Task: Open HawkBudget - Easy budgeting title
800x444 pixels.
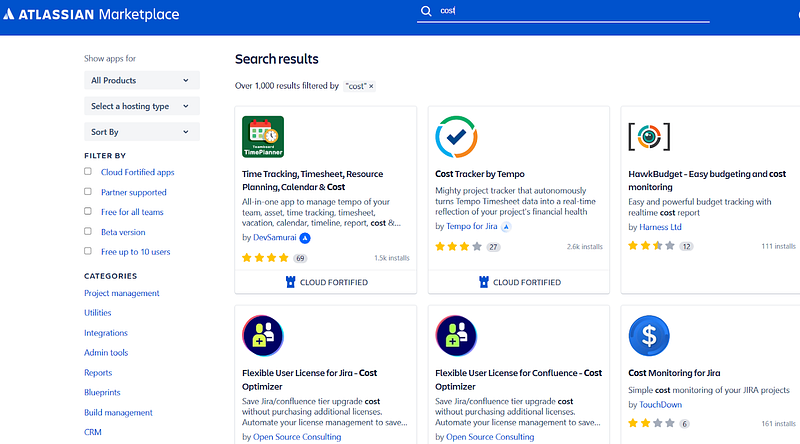Action: 707,181
